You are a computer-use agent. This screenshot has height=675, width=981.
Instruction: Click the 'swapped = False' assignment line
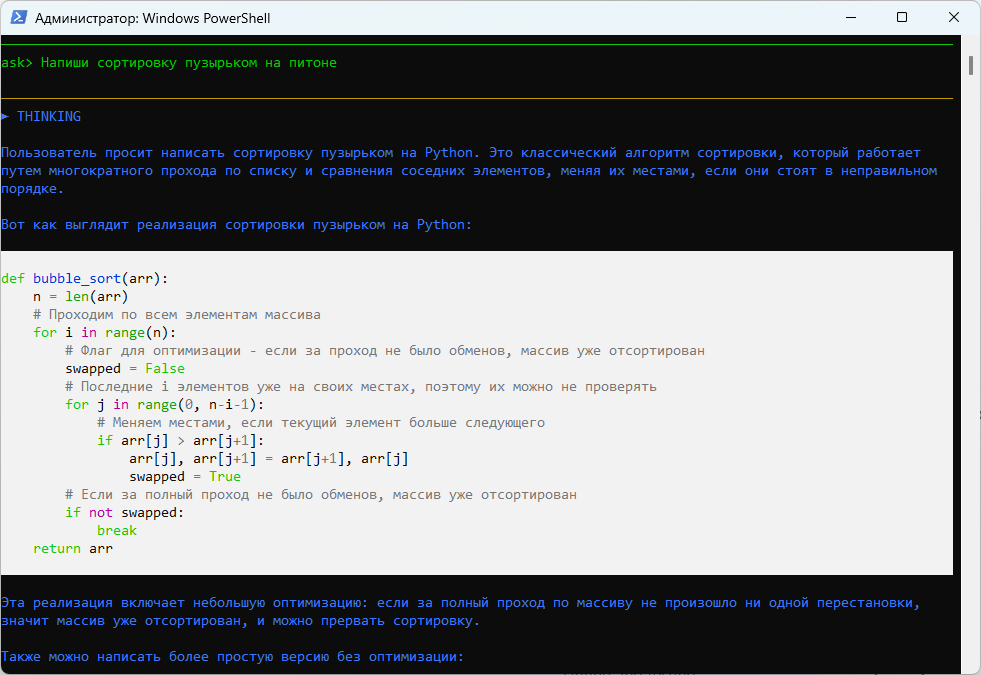pos(125,369)
